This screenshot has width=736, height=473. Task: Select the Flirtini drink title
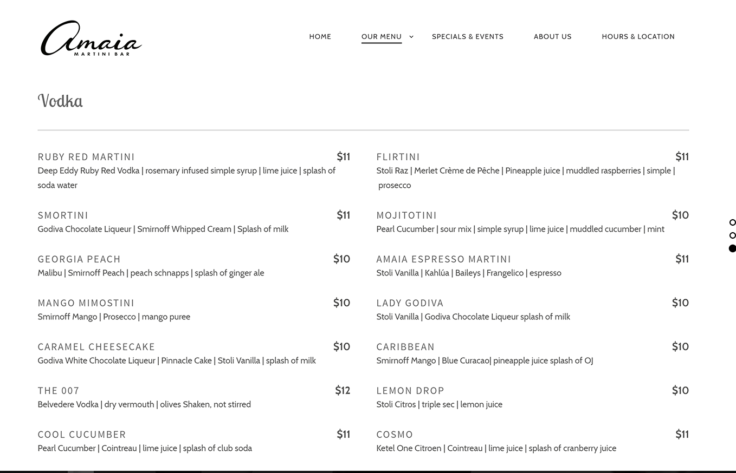[398, 157]
